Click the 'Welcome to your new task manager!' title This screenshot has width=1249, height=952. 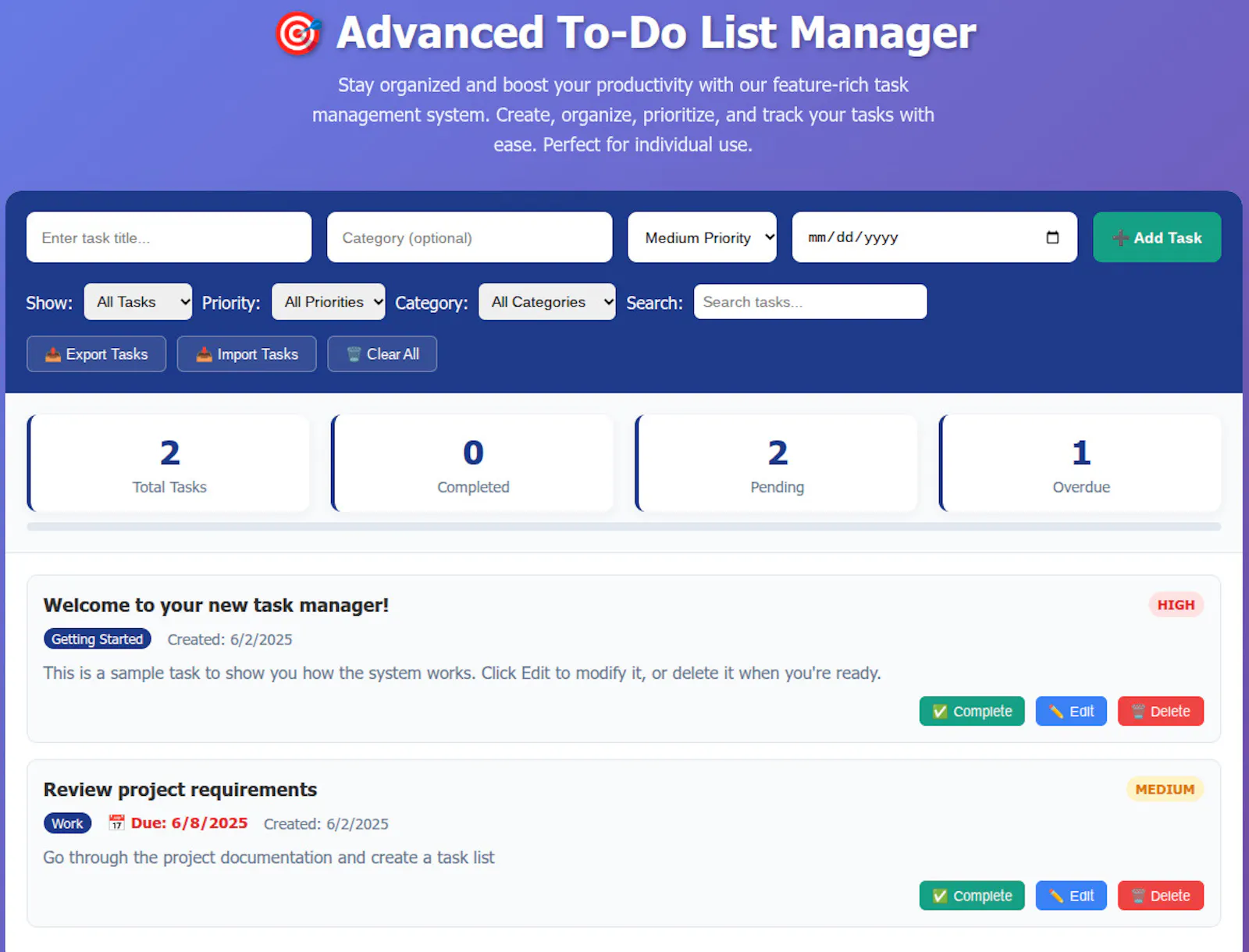pos(216,606)
